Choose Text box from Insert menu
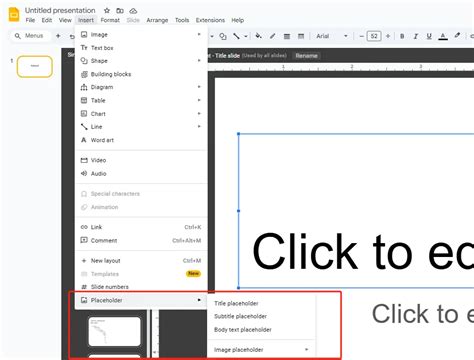474x360 pixels. [x=141, y=48]
